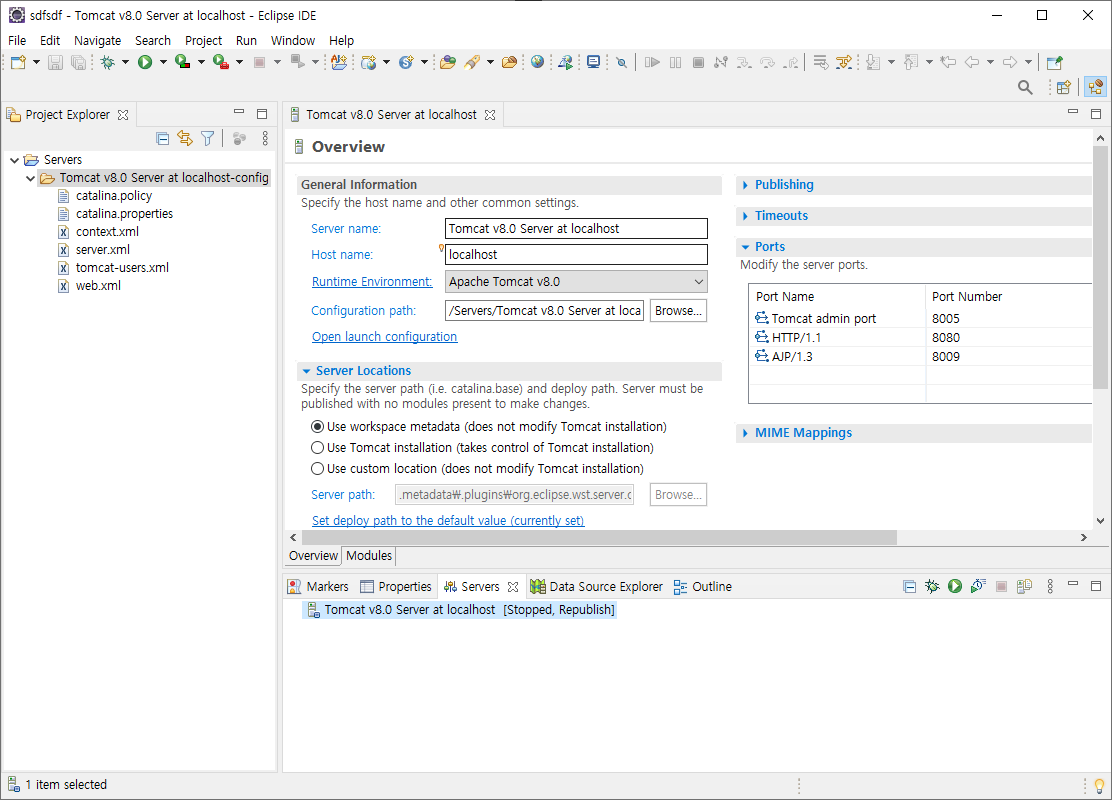Open the Project menu

[204, 40]
